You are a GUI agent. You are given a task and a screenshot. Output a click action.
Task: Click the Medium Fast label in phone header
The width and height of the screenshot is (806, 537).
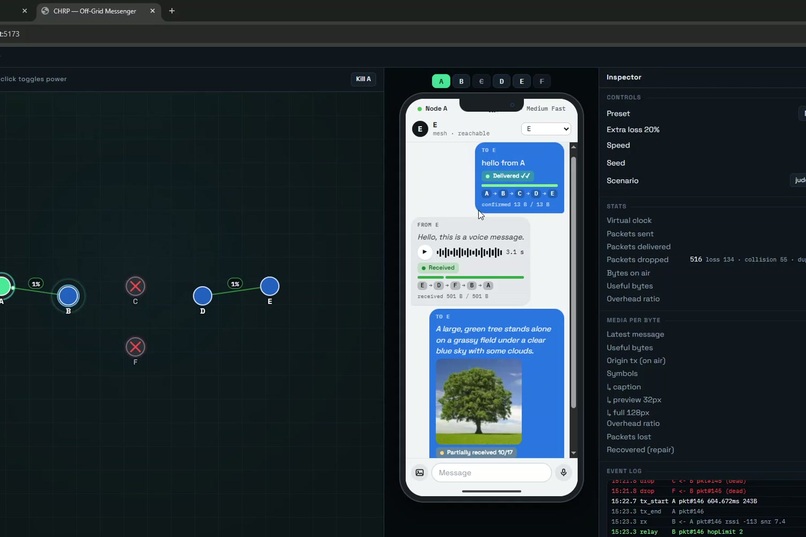545,109
